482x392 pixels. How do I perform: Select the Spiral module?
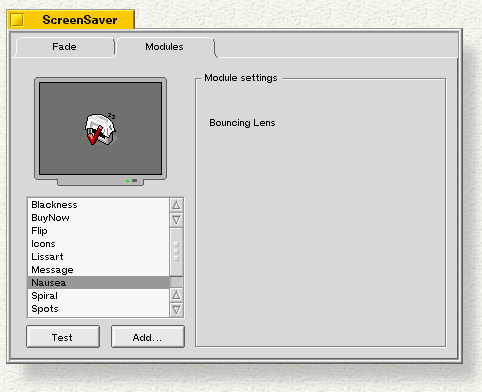click(x=98, y=296)
